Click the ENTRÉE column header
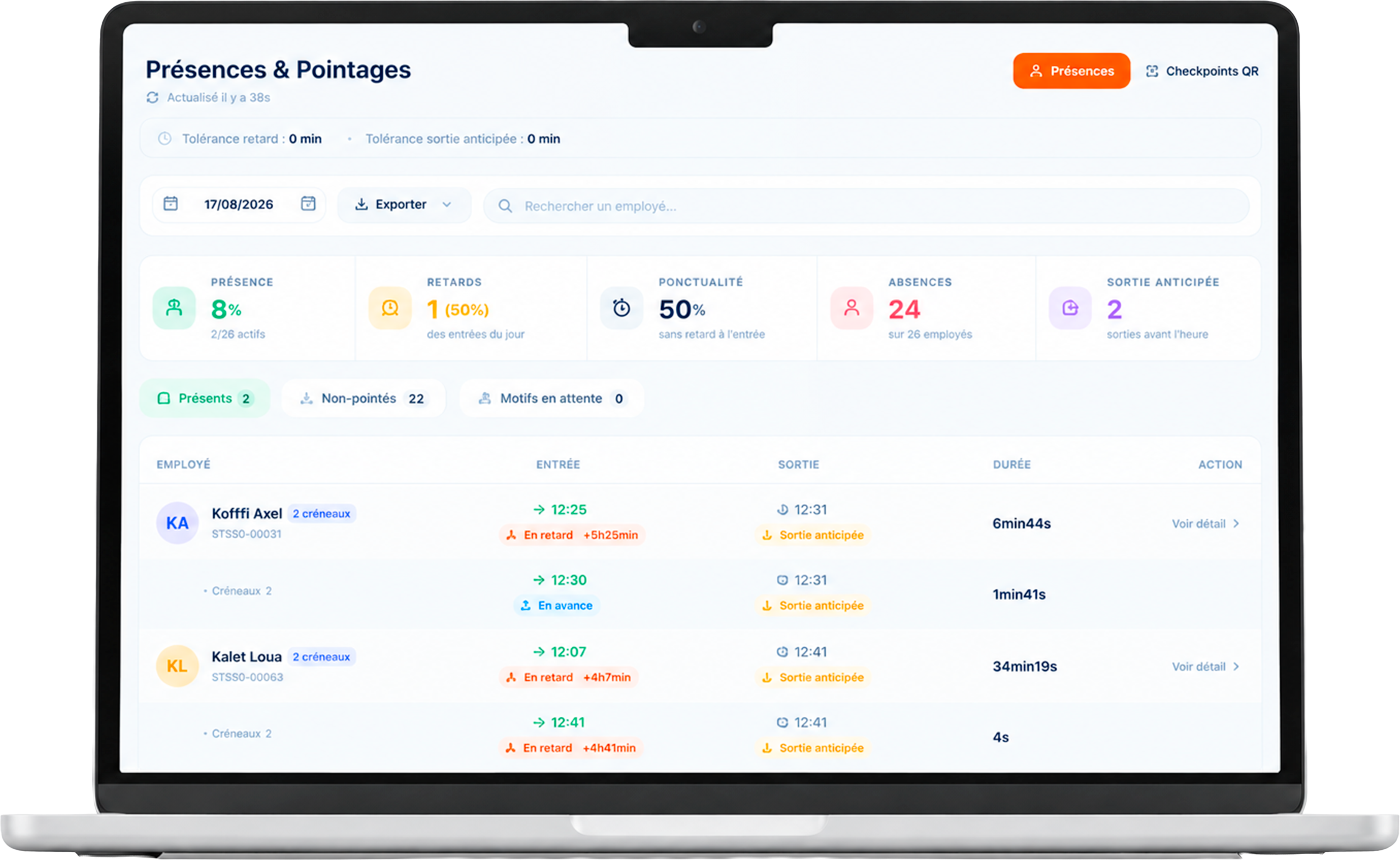 click(x=558, y=465)
